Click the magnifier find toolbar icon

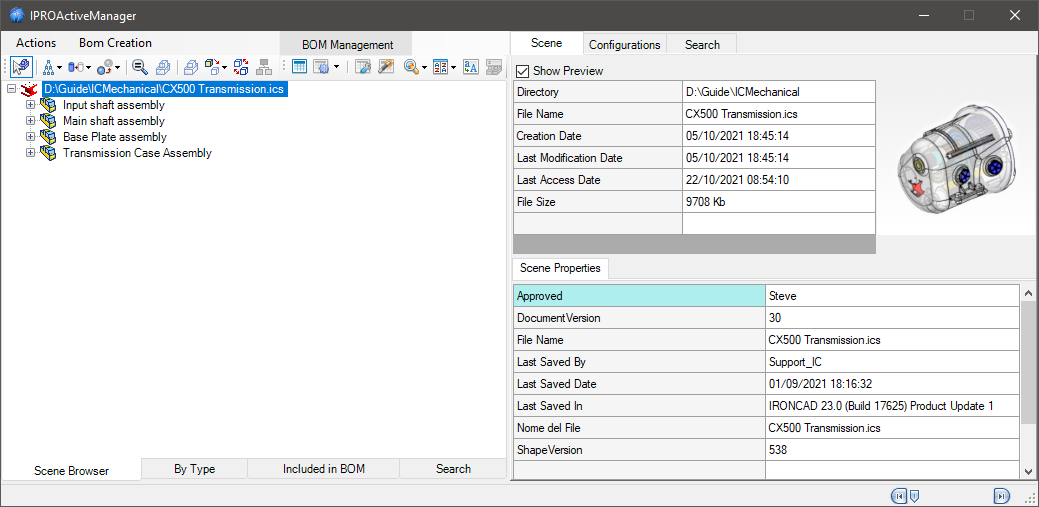point(140,66)
